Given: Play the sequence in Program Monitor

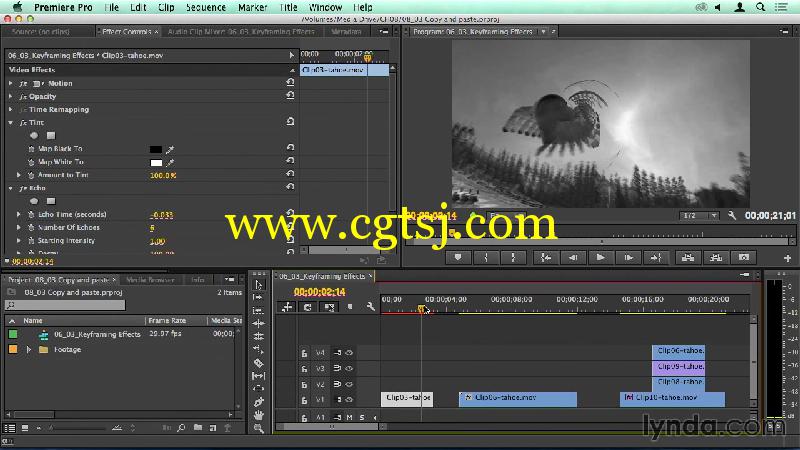Looking at the screenshot, I should click(601, 258).
